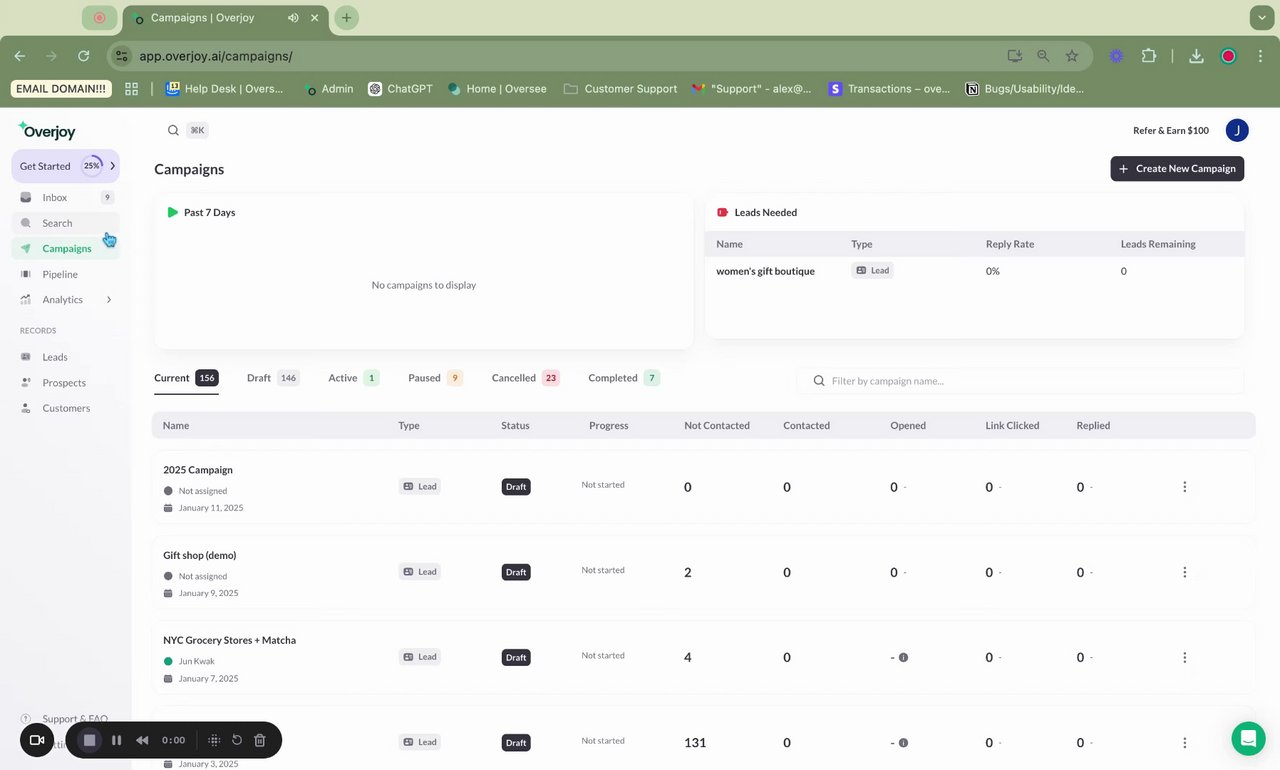
Task: Open the Chrome three-dot menu
Action: tap(1258, 56)
